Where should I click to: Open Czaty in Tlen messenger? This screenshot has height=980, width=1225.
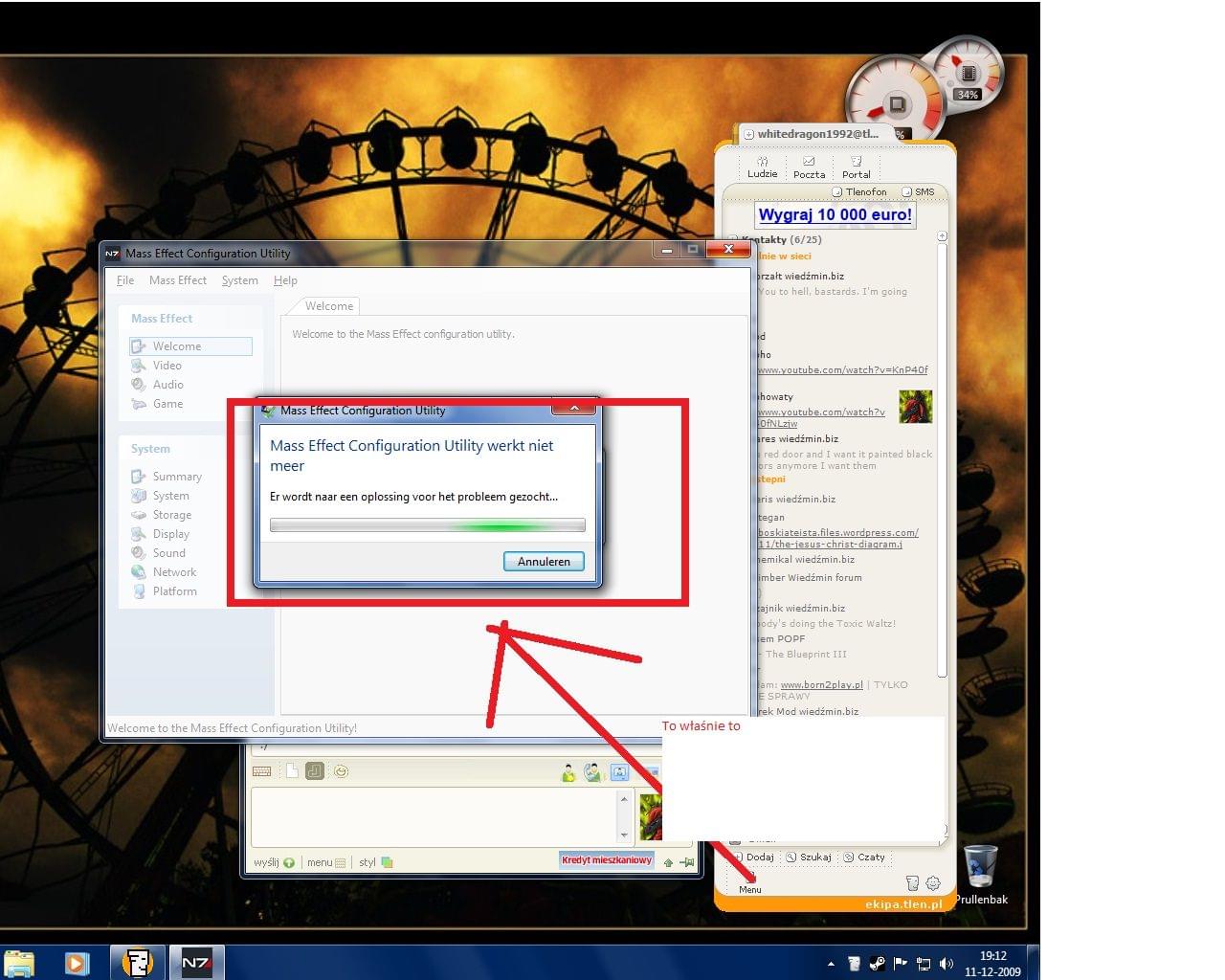(864, 857)
